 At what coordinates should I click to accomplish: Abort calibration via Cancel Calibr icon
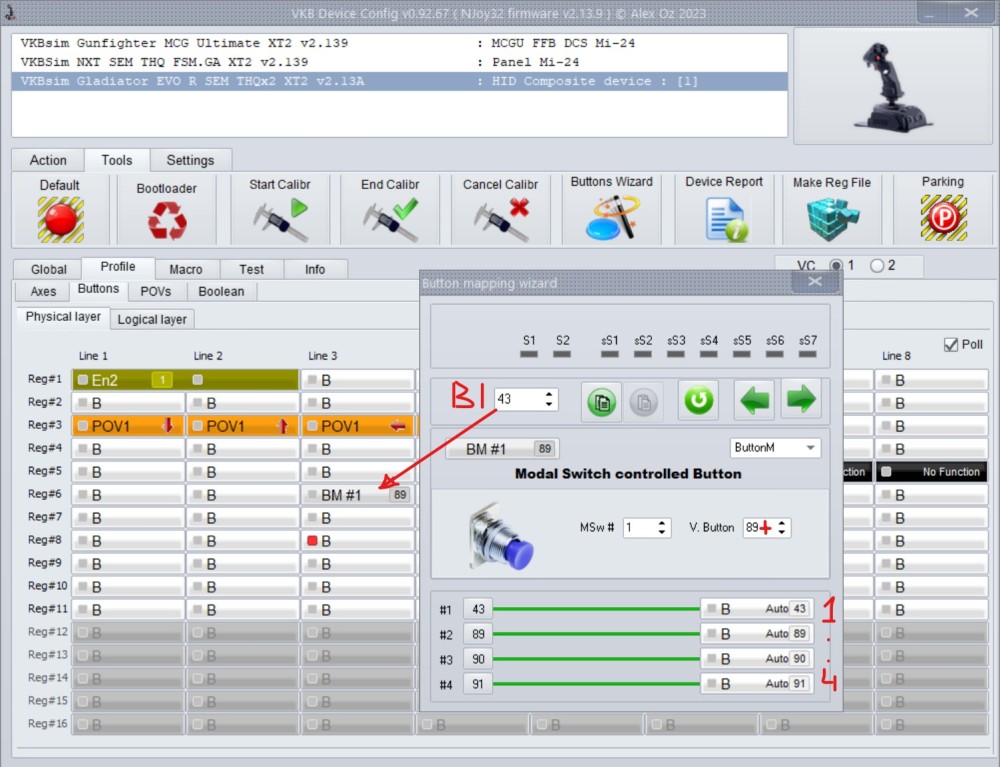(501, 220)
